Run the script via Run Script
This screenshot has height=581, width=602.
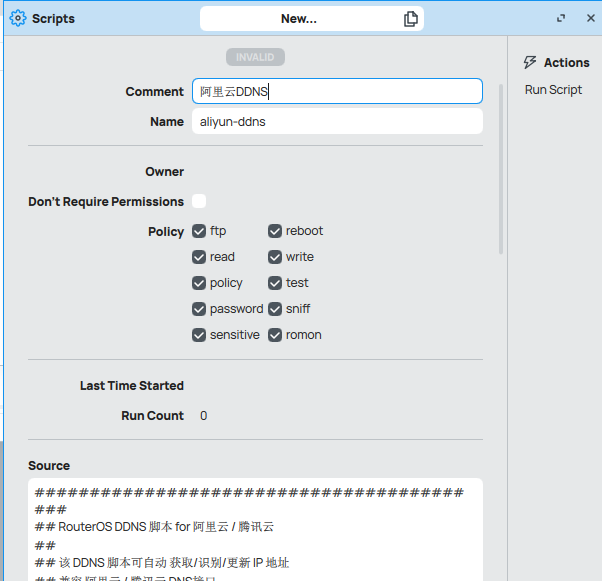553,90
